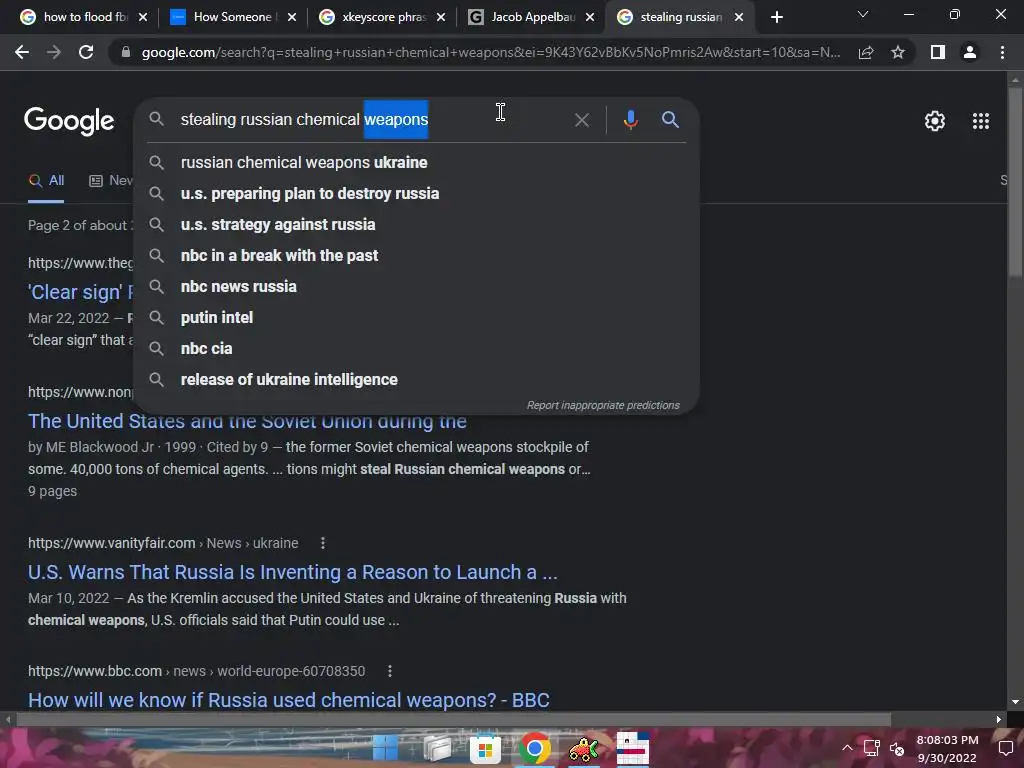Open the 'Clear sign' search result
The width and height of the screenshot is (1024, 768).
[80, 293]
